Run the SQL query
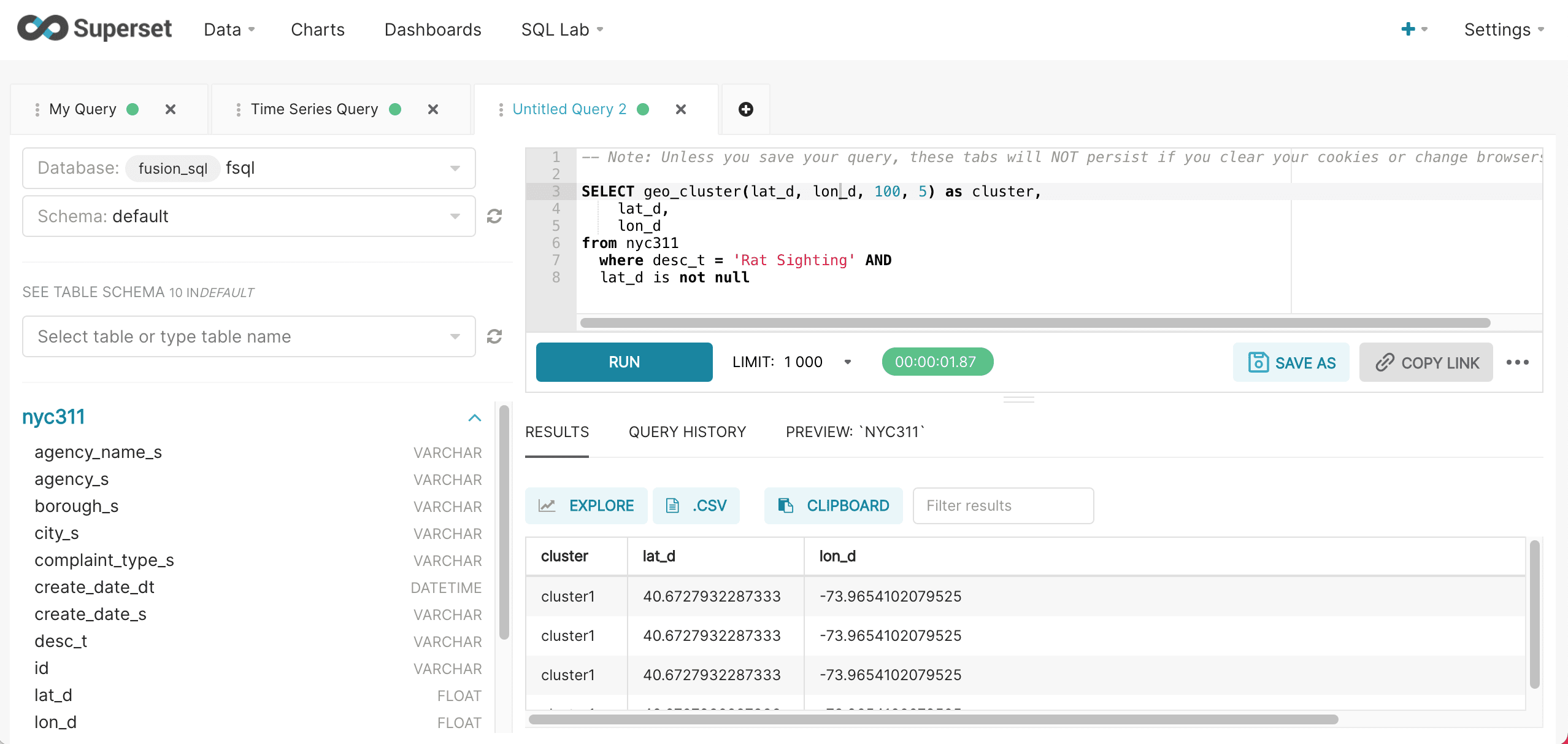The height and width of the screenshot is (744, 1568). (x=625, y=362)
